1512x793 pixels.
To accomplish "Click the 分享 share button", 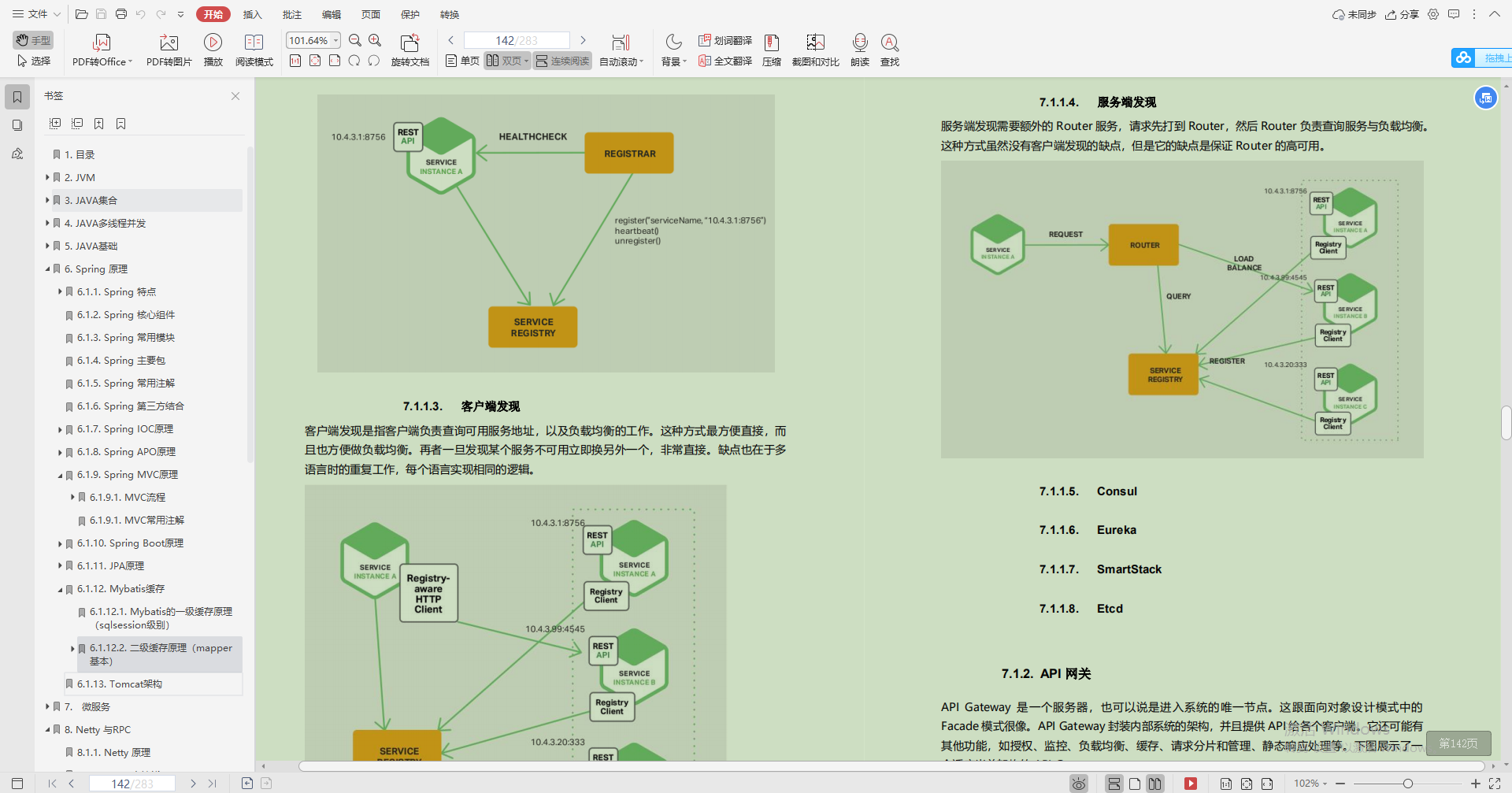I will [x=1402, y=14].
